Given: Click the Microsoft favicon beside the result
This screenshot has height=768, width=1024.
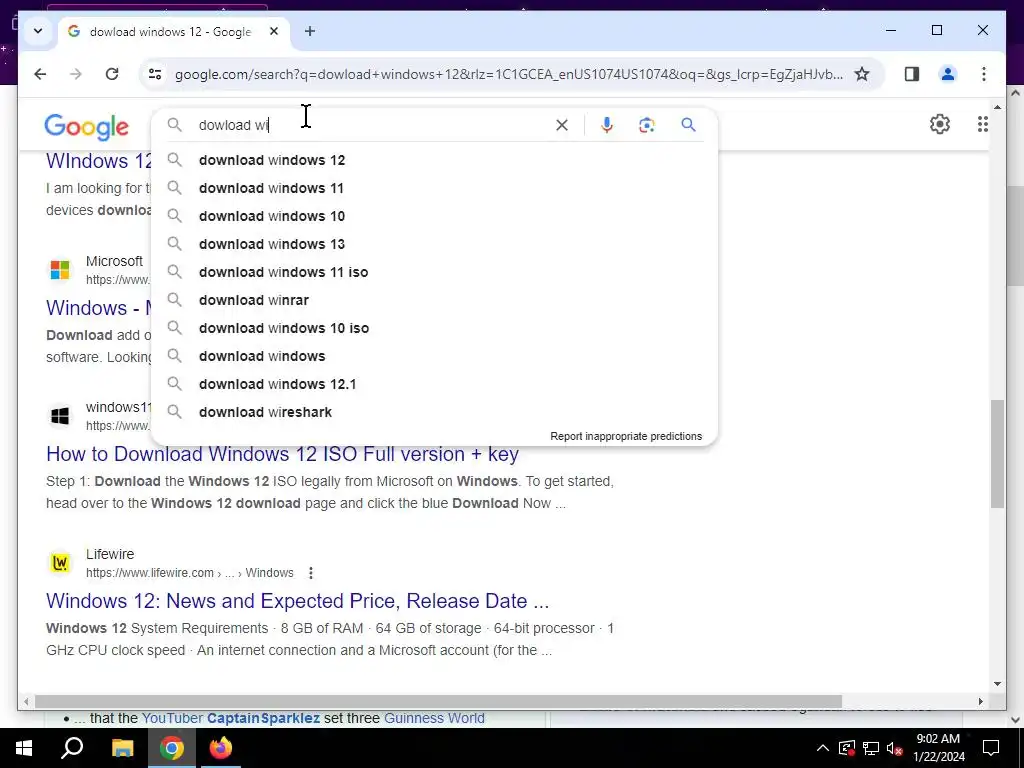Looking at the screenshot, I should coord(60,270).
